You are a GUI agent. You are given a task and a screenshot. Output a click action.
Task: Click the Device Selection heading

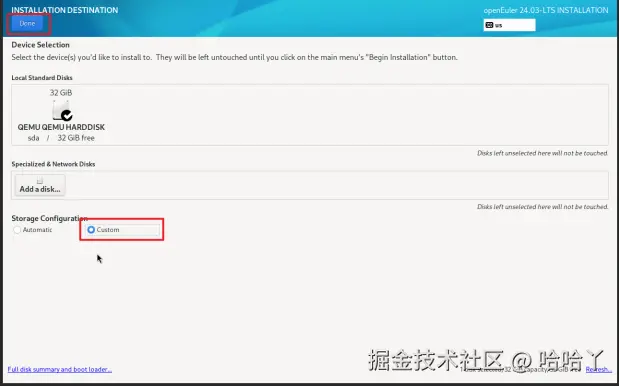tap(40, 45)
